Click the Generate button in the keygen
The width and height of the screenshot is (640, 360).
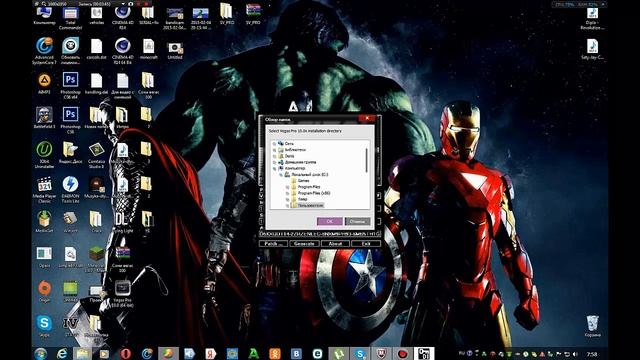[x=304, y=244]
